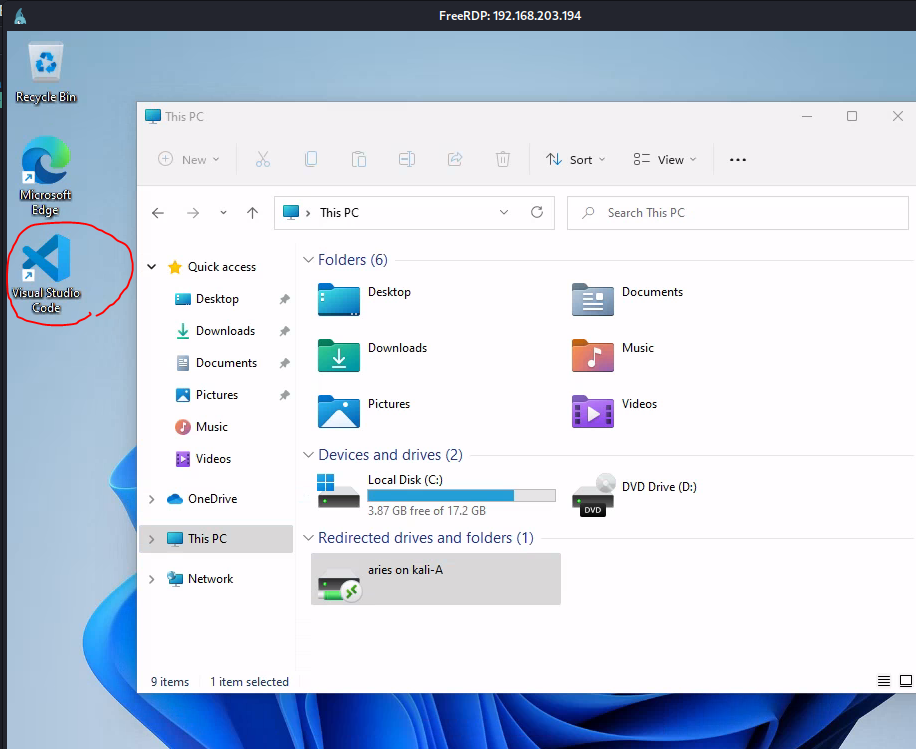Screen dimensions: 916x749
Task: Click This PC breadcrumb in address bar
Action: tap(339, 213)
